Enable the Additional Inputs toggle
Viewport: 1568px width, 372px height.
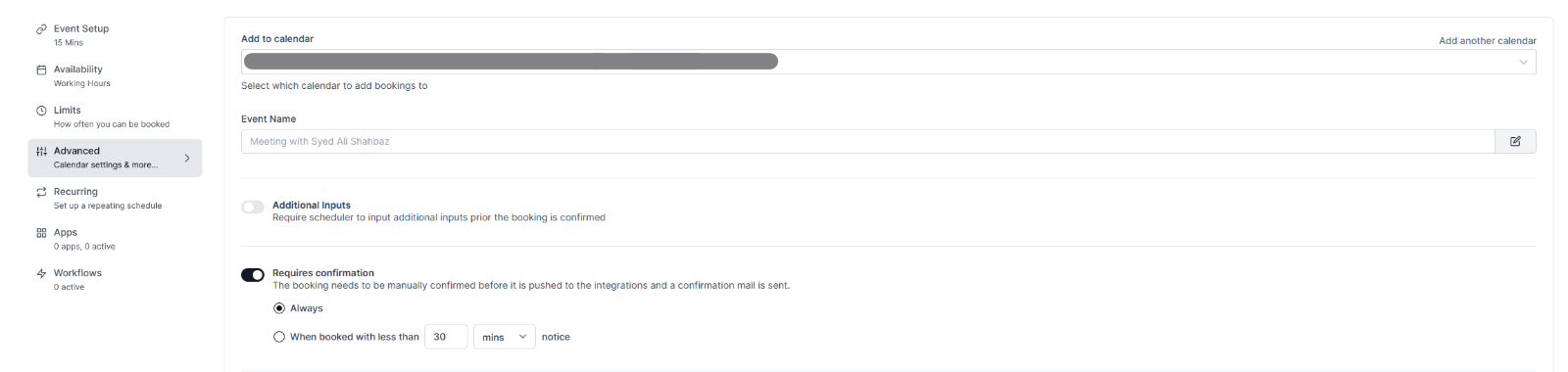[253, 207]
